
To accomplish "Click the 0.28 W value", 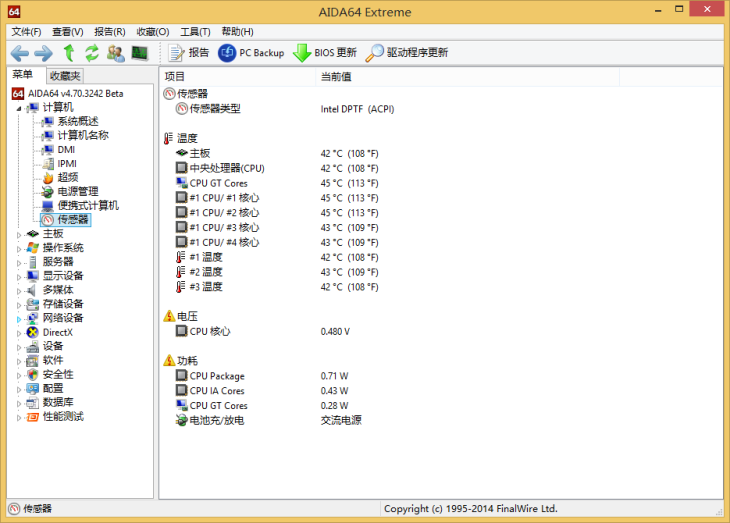I will pyautogui.click(x=334, y=406).
